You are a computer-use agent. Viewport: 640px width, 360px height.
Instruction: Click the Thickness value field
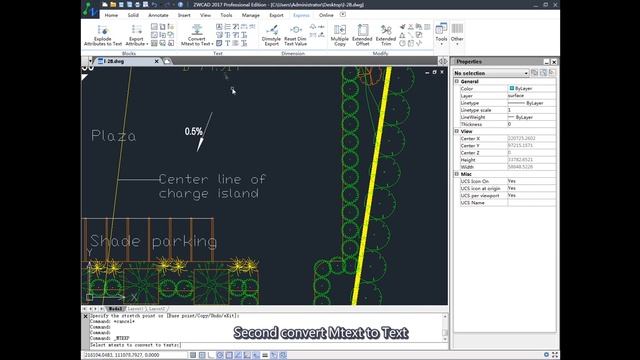point(531,124)
